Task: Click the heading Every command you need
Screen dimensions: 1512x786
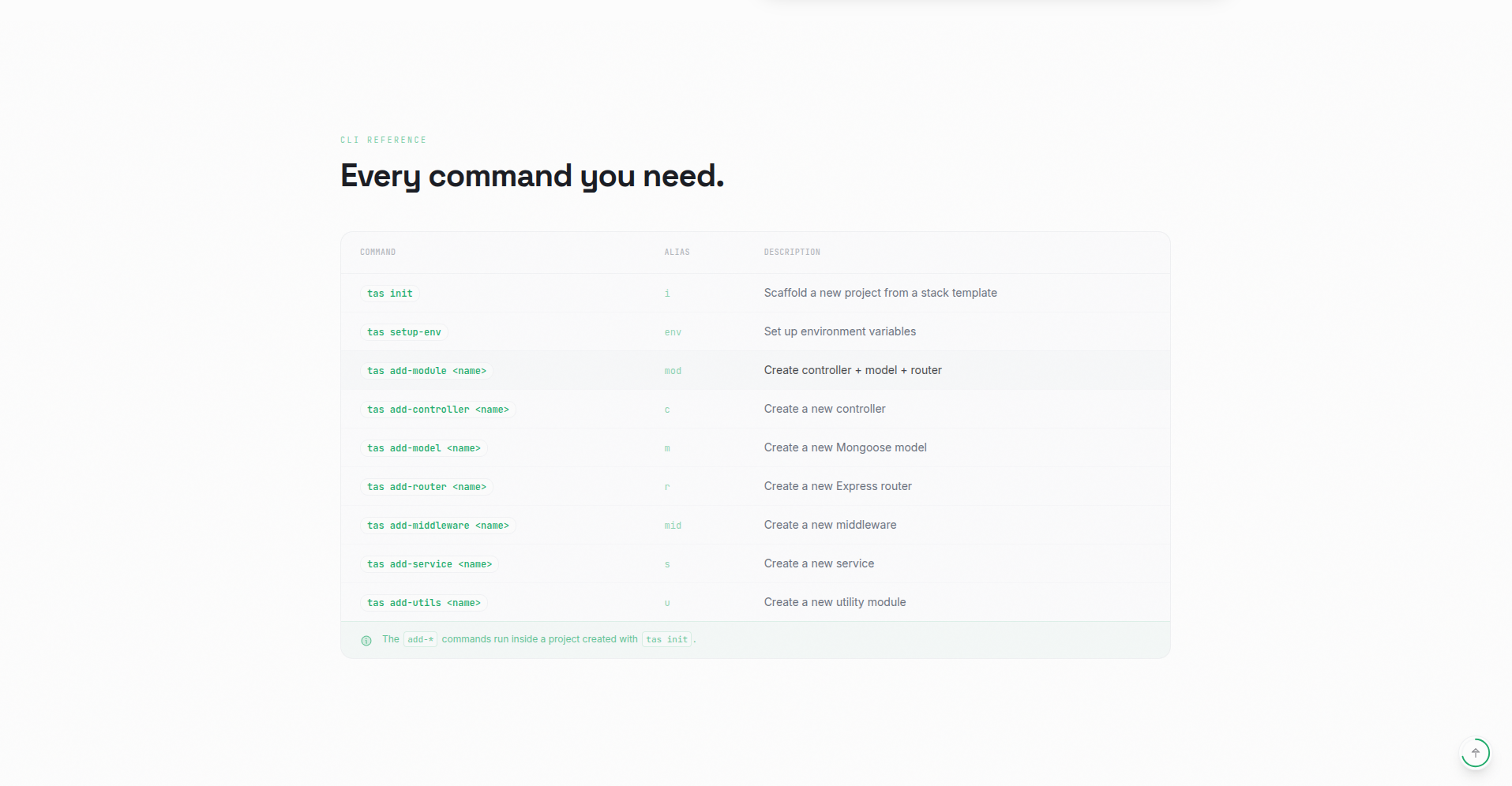Action: (x=531, y=175)
